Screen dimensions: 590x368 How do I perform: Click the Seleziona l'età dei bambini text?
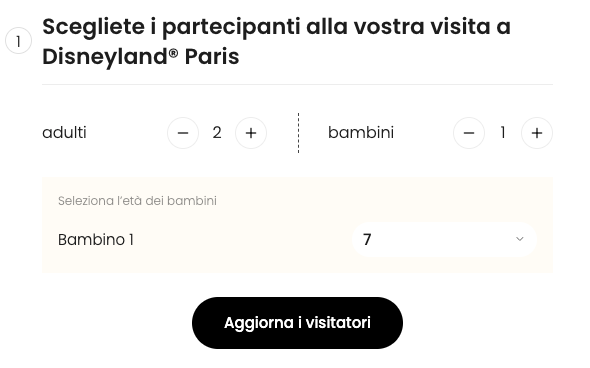coord(137,201)
